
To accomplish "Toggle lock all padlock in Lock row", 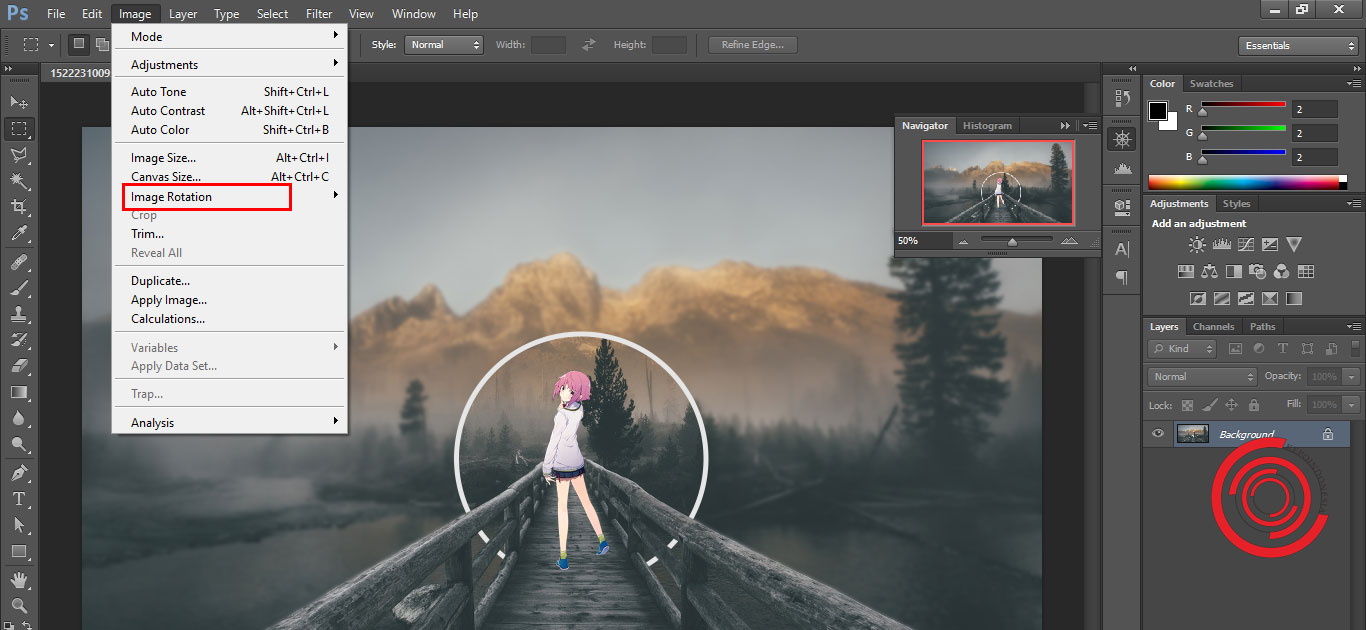I will [x=1252, y=405].
